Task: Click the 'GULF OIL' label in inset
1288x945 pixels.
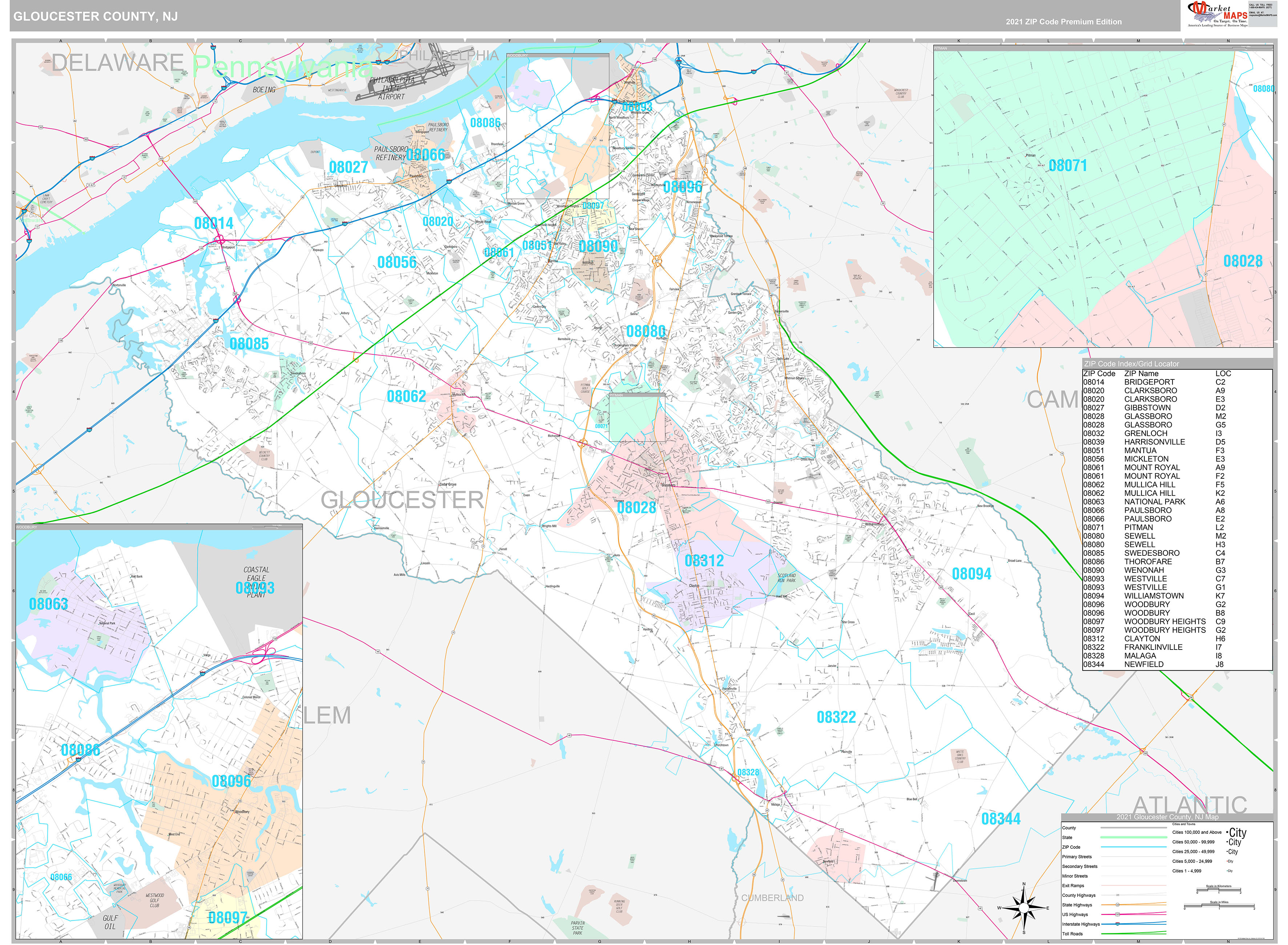Action: click(x=110, y=922)
